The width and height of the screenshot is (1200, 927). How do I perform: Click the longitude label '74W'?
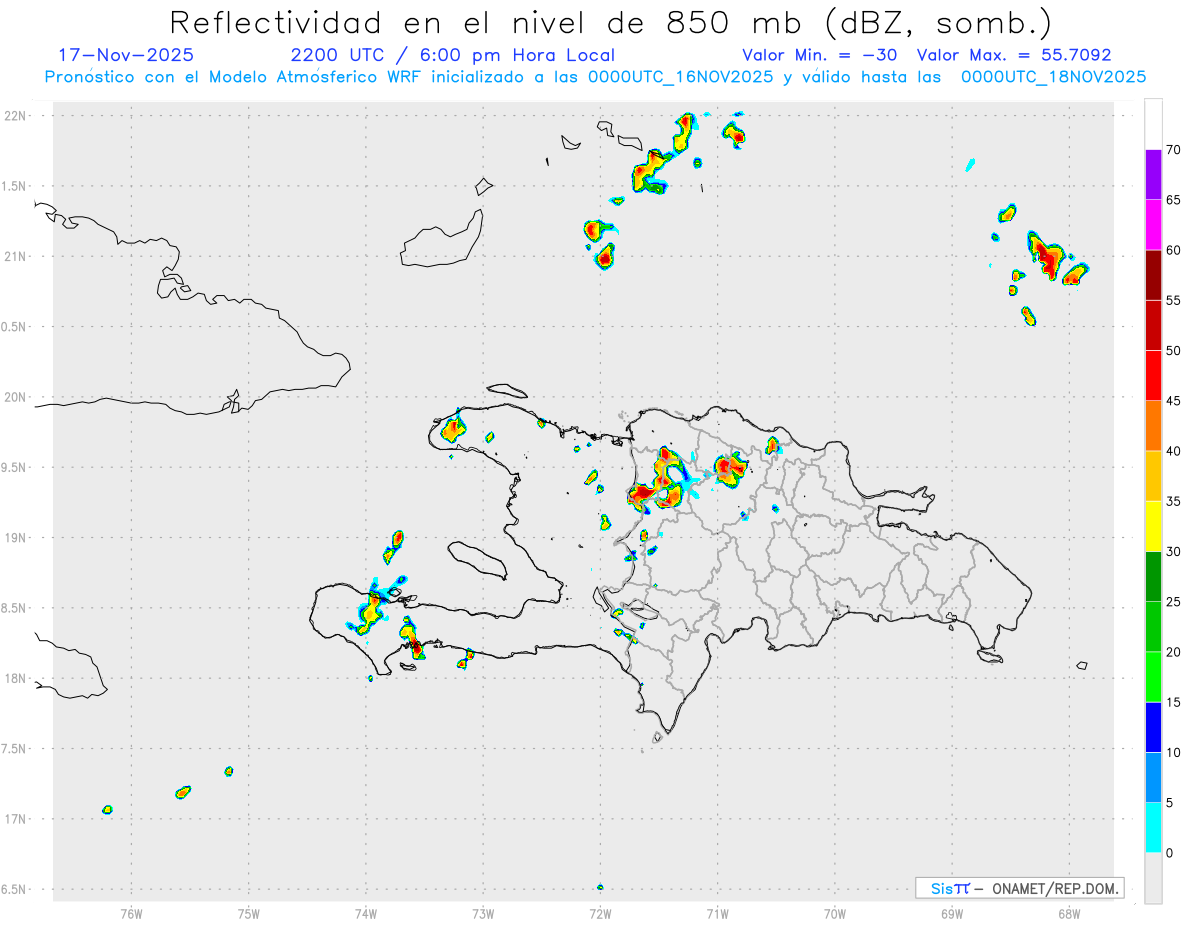click(x=365, y=912)
